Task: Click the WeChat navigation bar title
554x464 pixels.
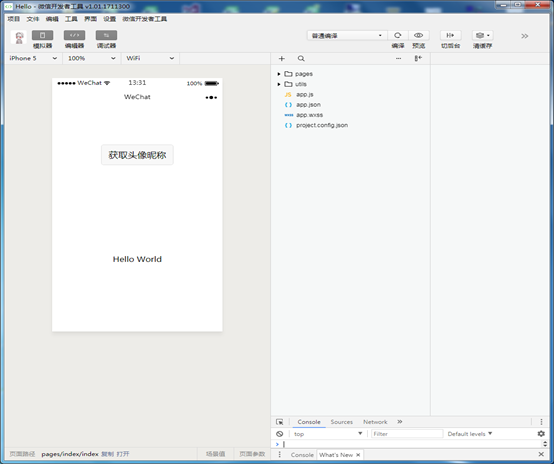Action: tap(137, 97)
